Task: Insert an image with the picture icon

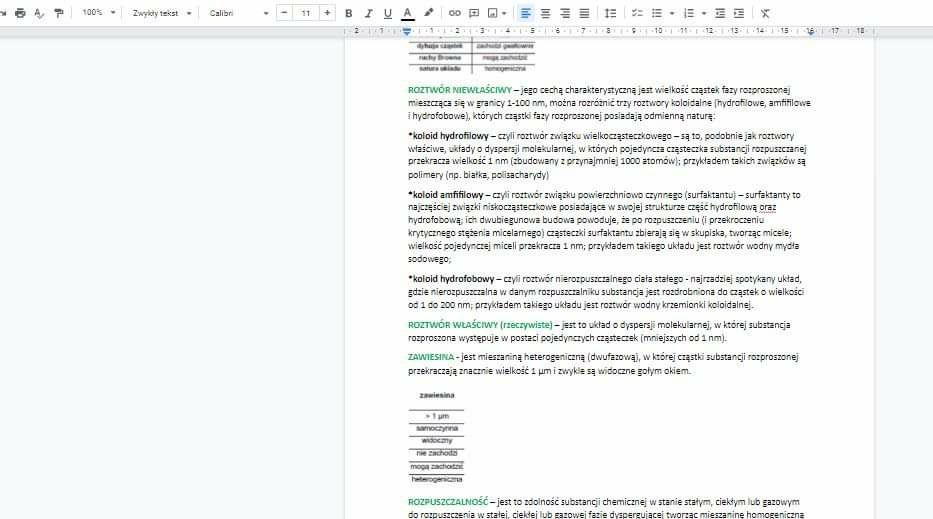Action: click(x=493, y=13)
